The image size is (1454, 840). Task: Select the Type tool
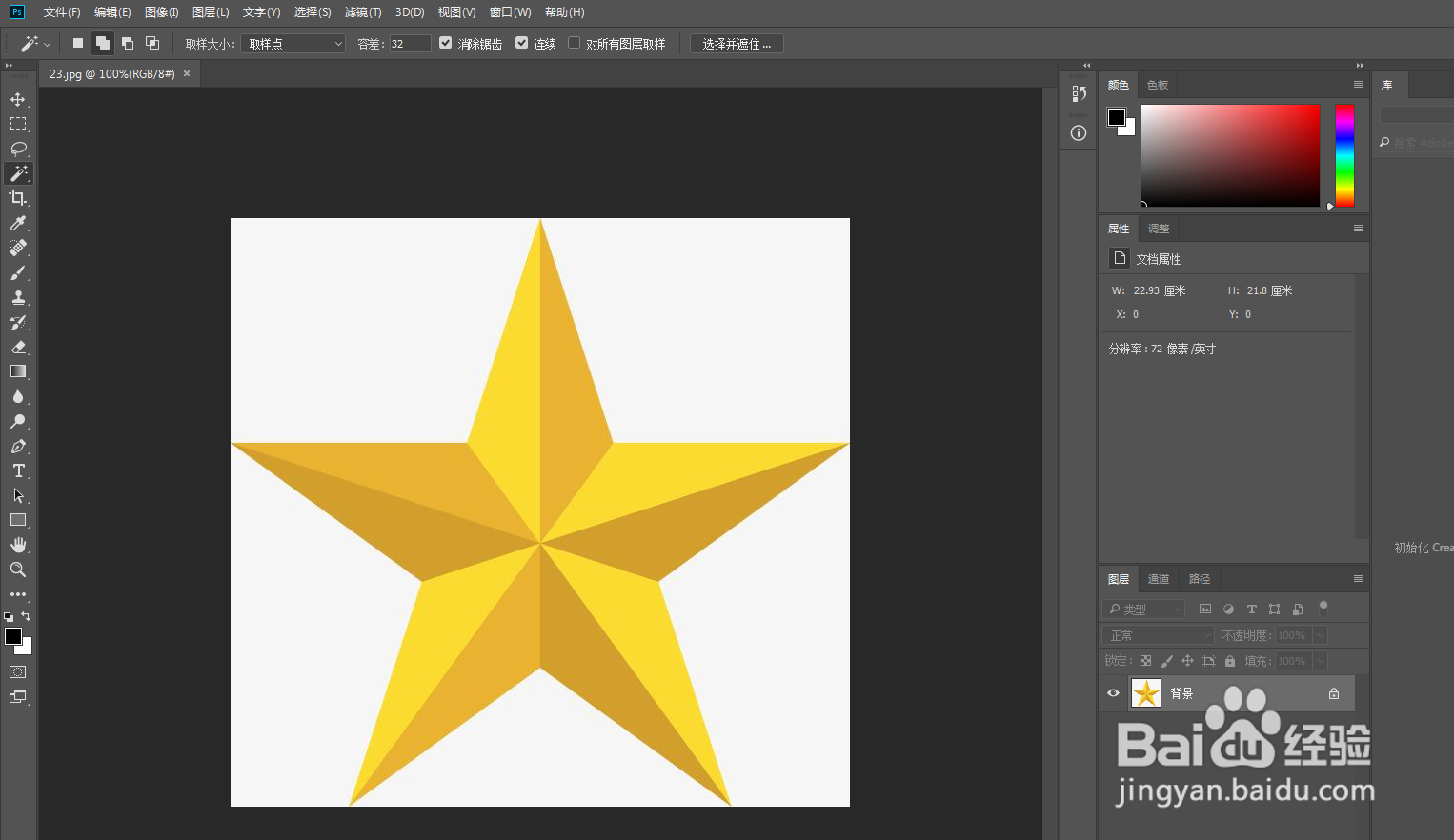click(x=18, y=470)
